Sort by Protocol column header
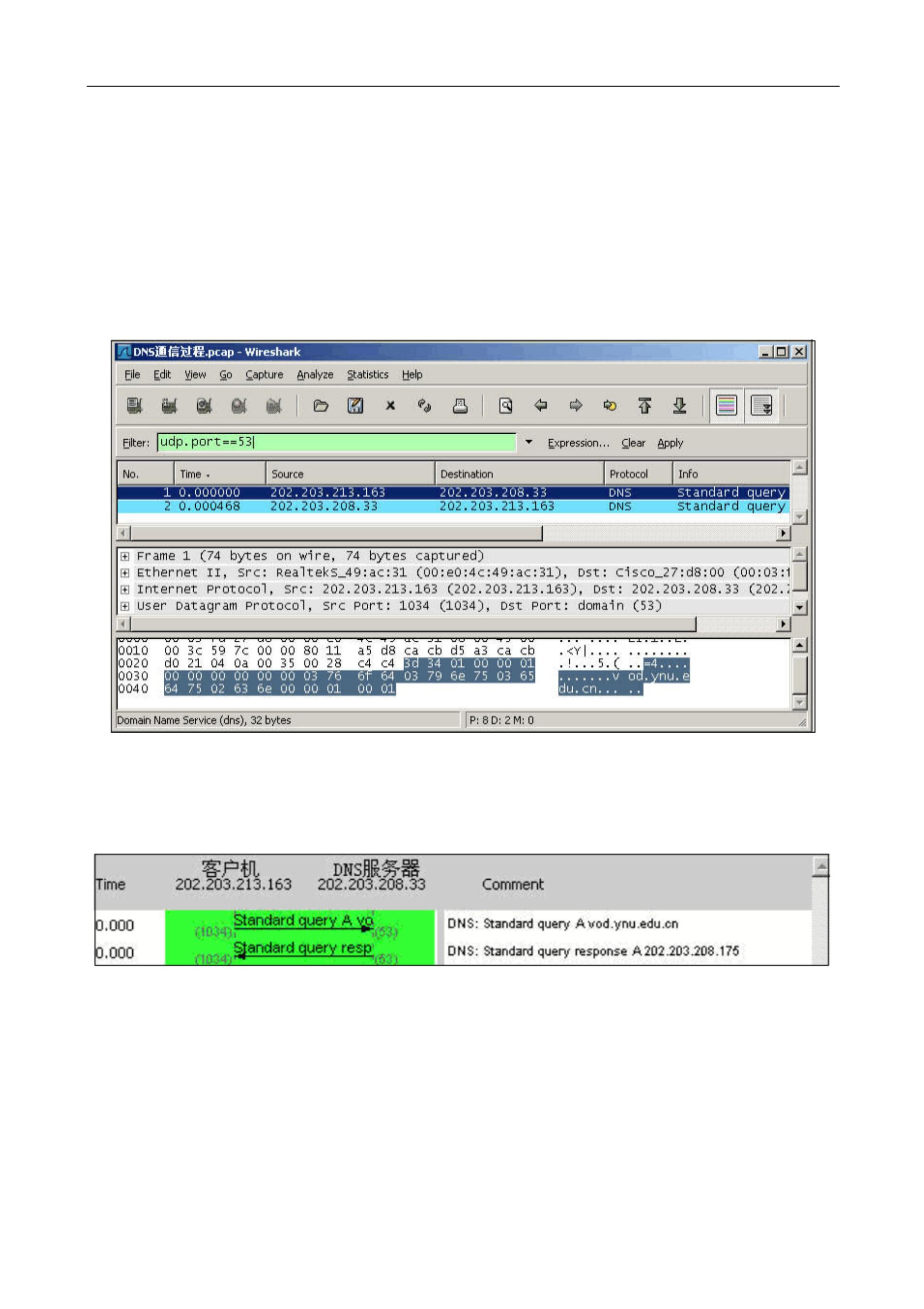This screenshot has width=924, height=1309. coord(639,474)
